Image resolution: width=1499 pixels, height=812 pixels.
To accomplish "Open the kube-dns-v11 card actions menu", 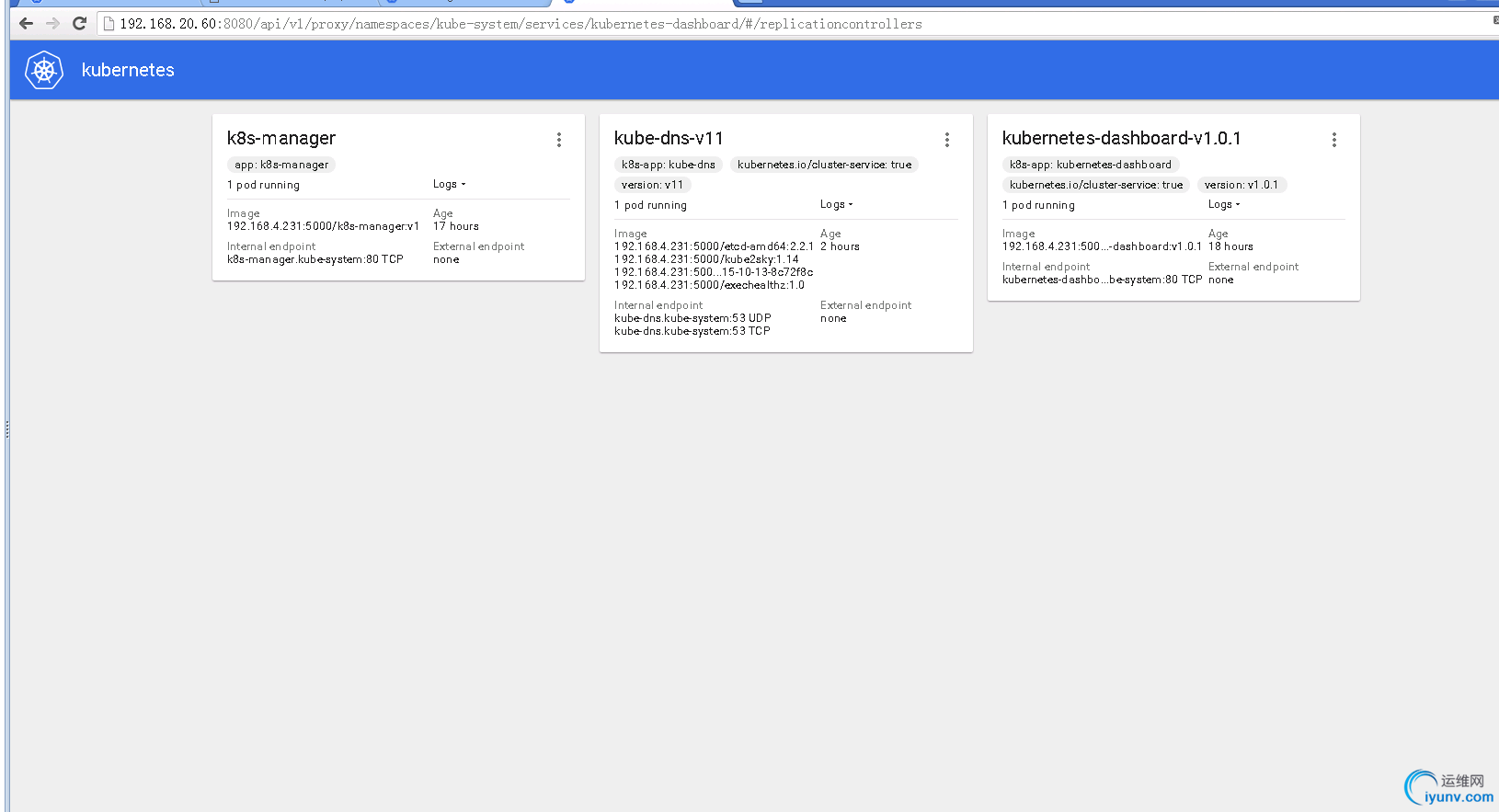I will tap(947, 140).
